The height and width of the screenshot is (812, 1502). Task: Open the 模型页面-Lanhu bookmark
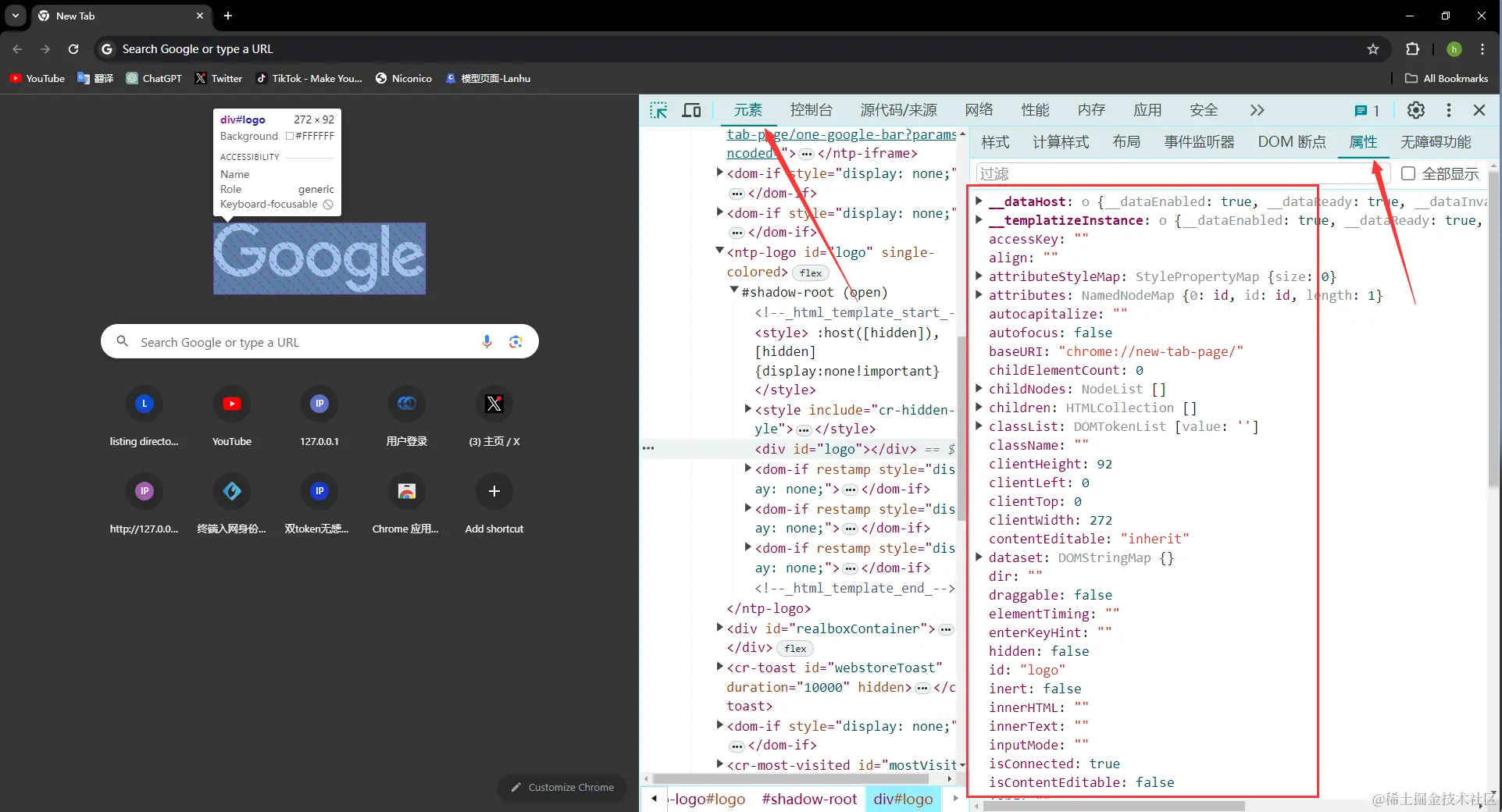(488, 78)
